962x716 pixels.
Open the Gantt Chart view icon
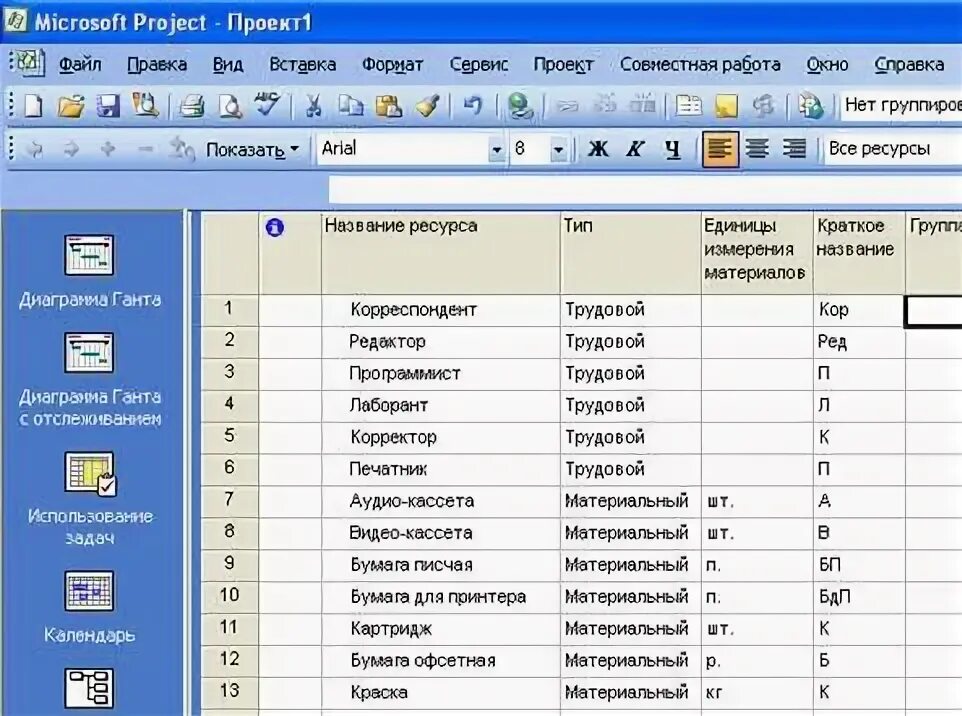point(90,255)
